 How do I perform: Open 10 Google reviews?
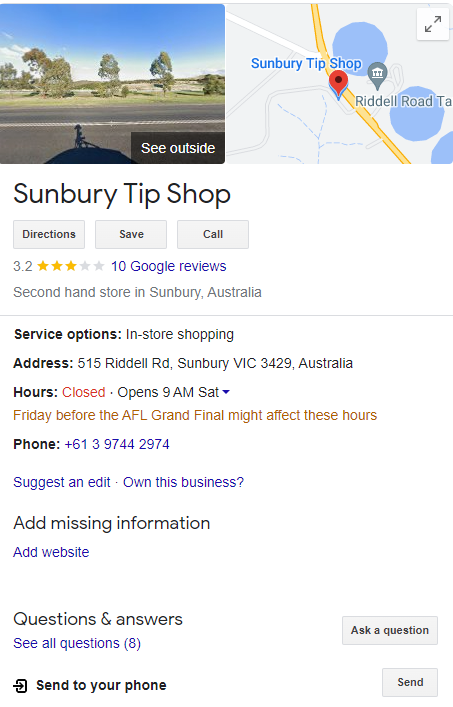169,266
